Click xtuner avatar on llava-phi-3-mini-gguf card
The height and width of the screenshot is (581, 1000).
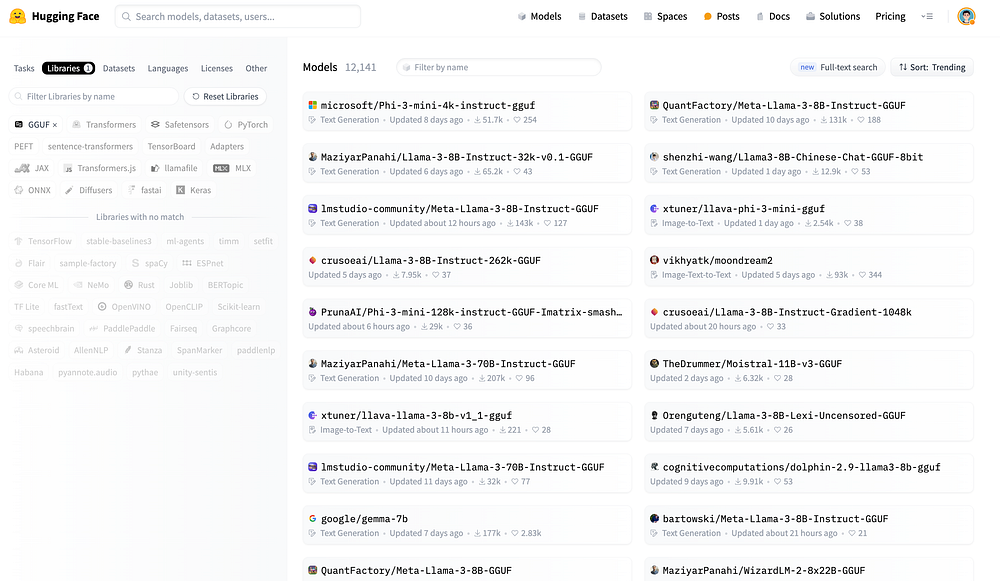click(654, 209)
